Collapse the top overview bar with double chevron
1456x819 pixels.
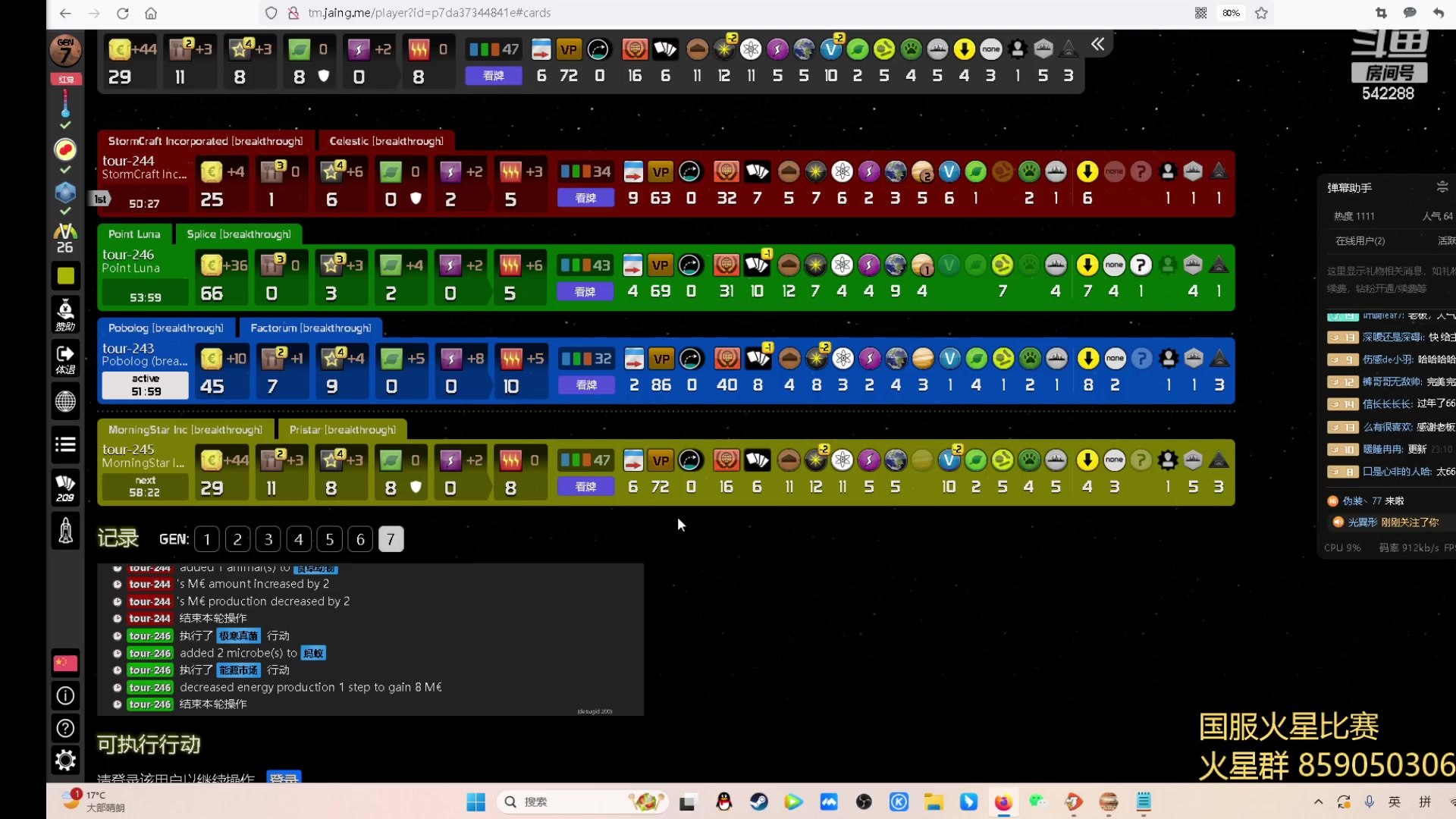[x=1097, y=45]
